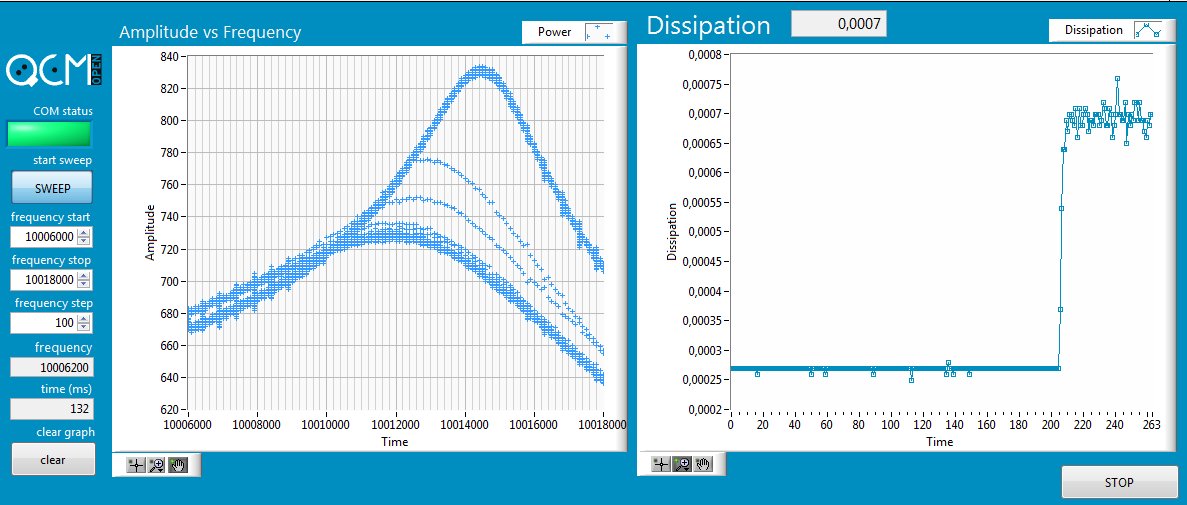1187x505 pixels.
Task: Click the y-axis minimum 0,0002 on Dissipation graph
Action: [703, 410]
